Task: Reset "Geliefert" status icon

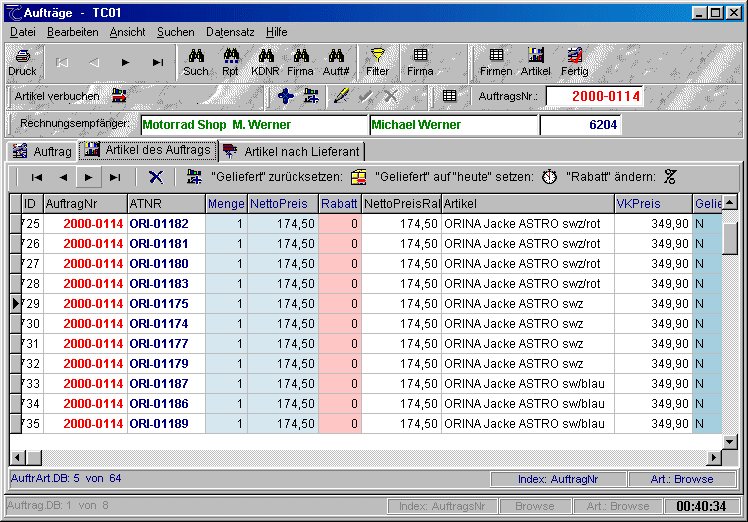Action: tap(359, 177)
